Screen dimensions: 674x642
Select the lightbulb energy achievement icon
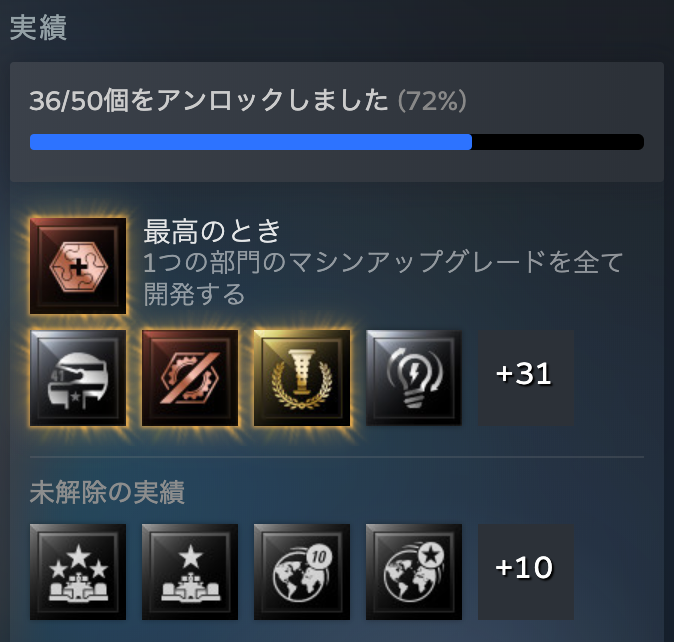(x=414, y=378)
